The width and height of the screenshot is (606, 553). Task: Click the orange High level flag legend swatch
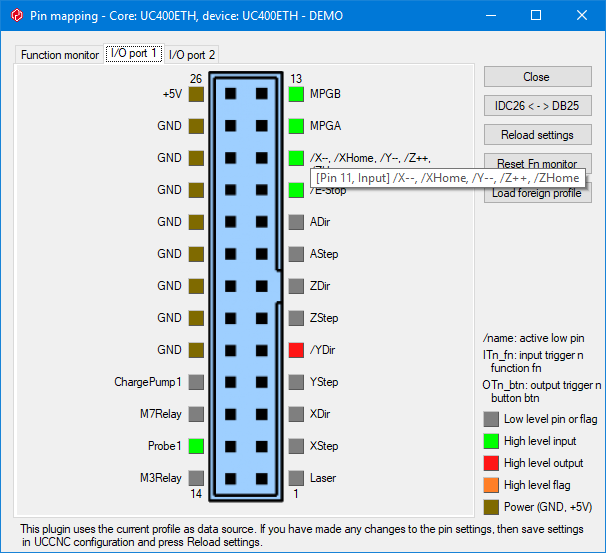[x=490, y=485]
